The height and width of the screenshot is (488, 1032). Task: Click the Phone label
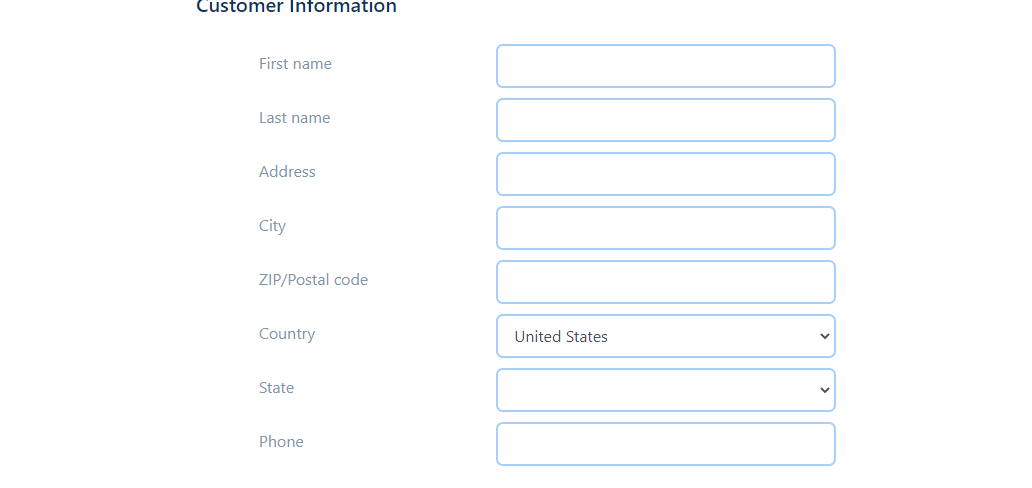click(x=281, y=442)
